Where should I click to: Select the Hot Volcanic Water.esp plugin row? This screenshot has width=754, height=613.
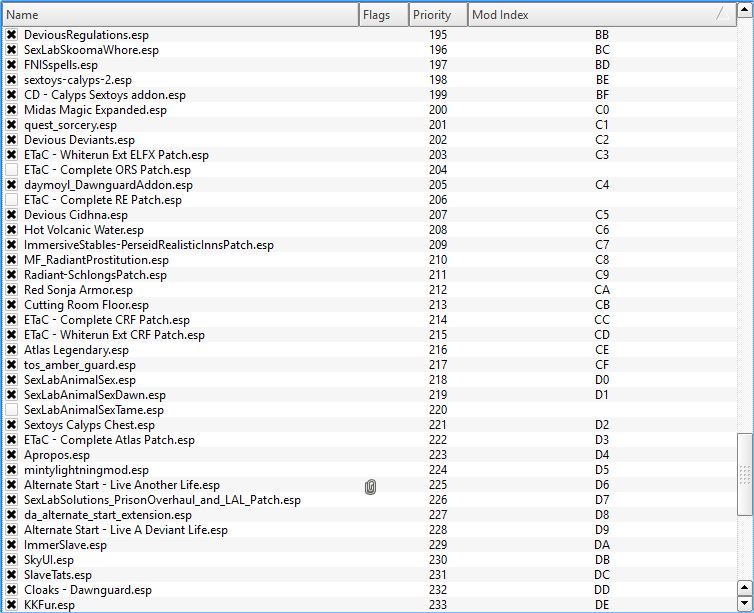(84, 230)
